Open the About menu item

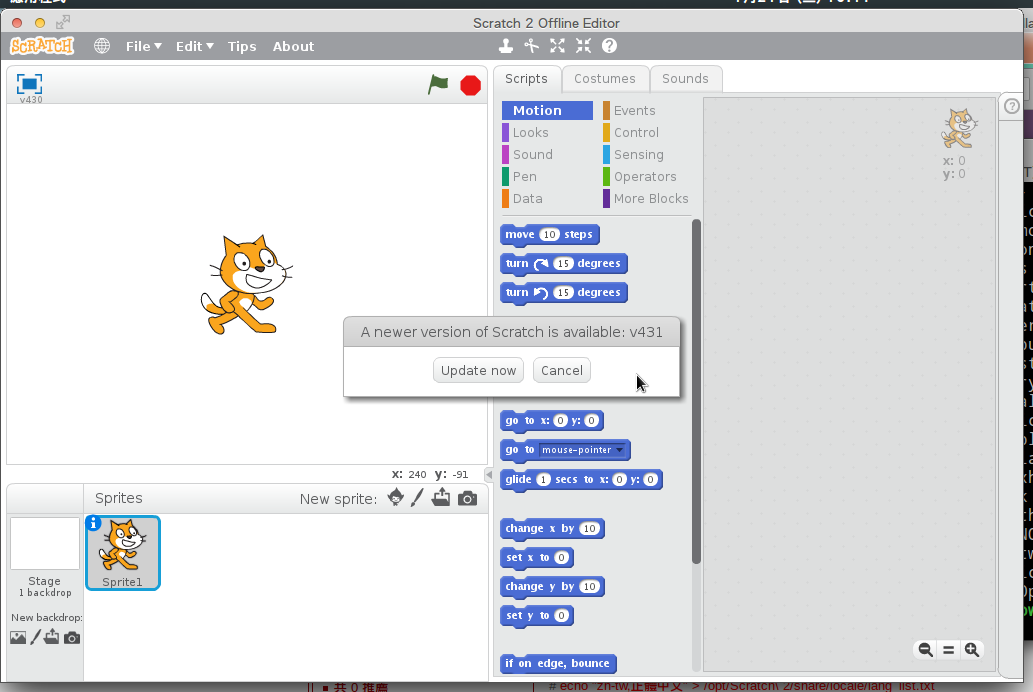[293, 46]
